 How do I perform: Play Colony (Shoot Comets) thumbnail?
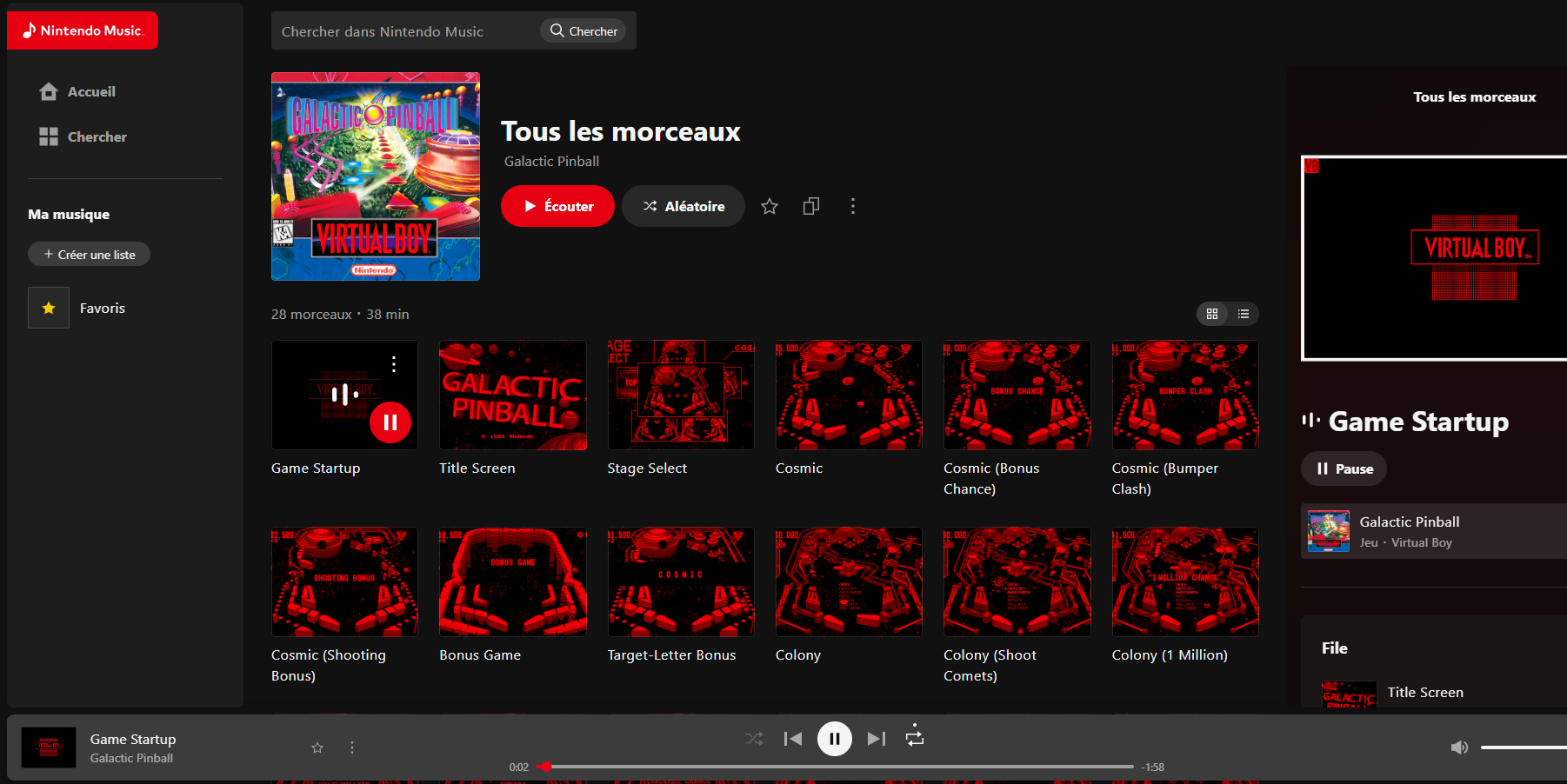pyautogui.click(x=1017, y=581)
